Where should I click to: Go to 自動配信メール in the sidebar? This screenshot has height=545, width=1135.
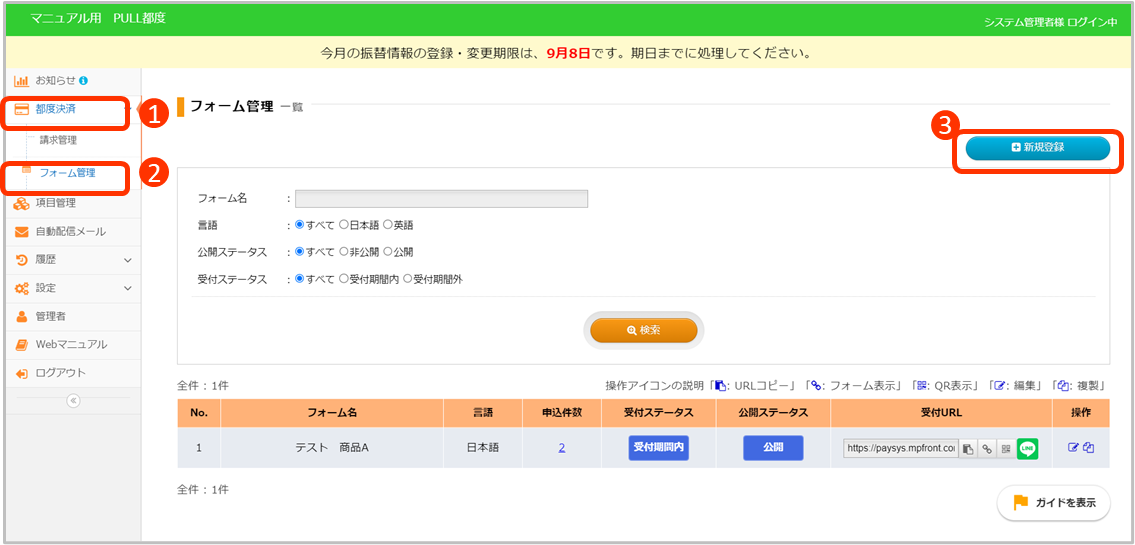[70, 232]
